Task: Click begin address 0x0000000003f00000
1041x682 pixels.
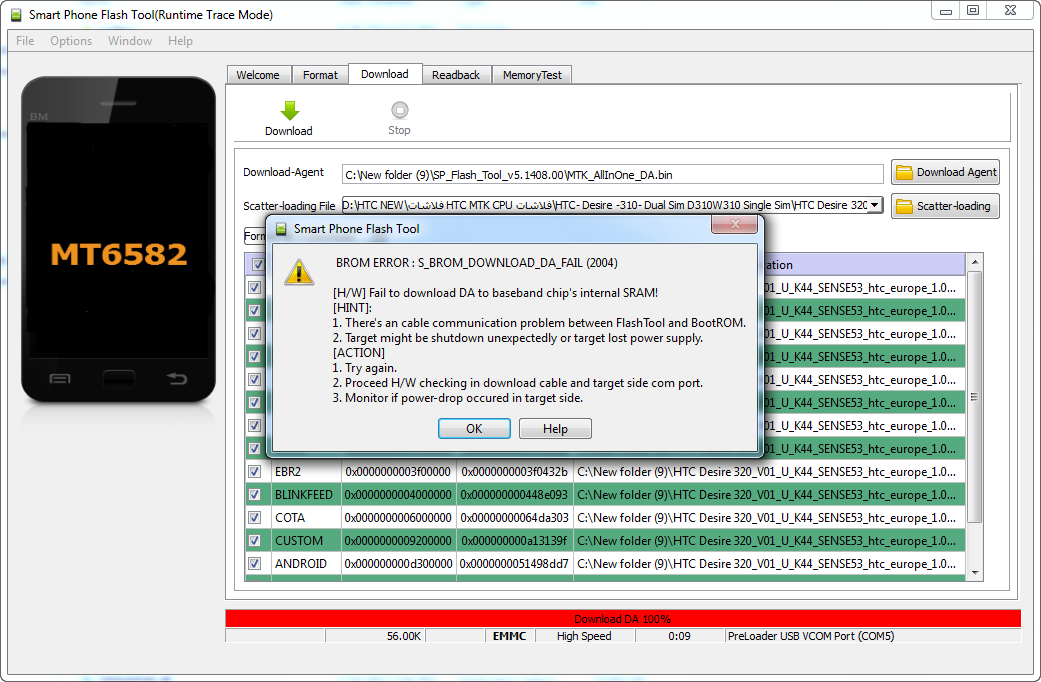Action: tap(398, 471)
